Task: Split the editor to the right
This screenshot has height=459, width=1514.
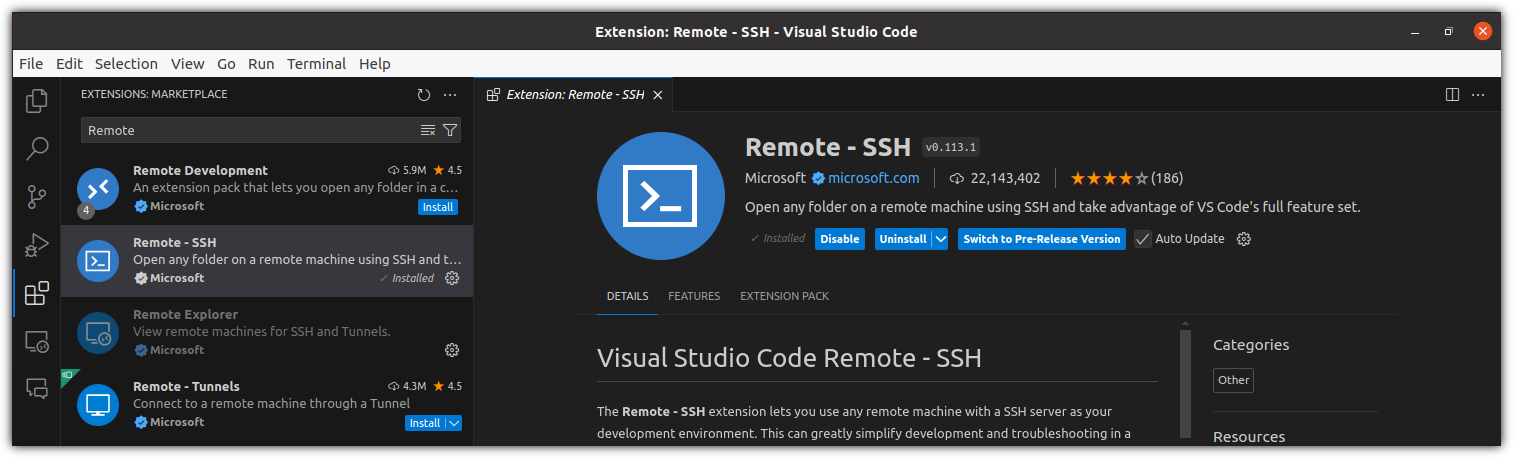Action: 1453,95
